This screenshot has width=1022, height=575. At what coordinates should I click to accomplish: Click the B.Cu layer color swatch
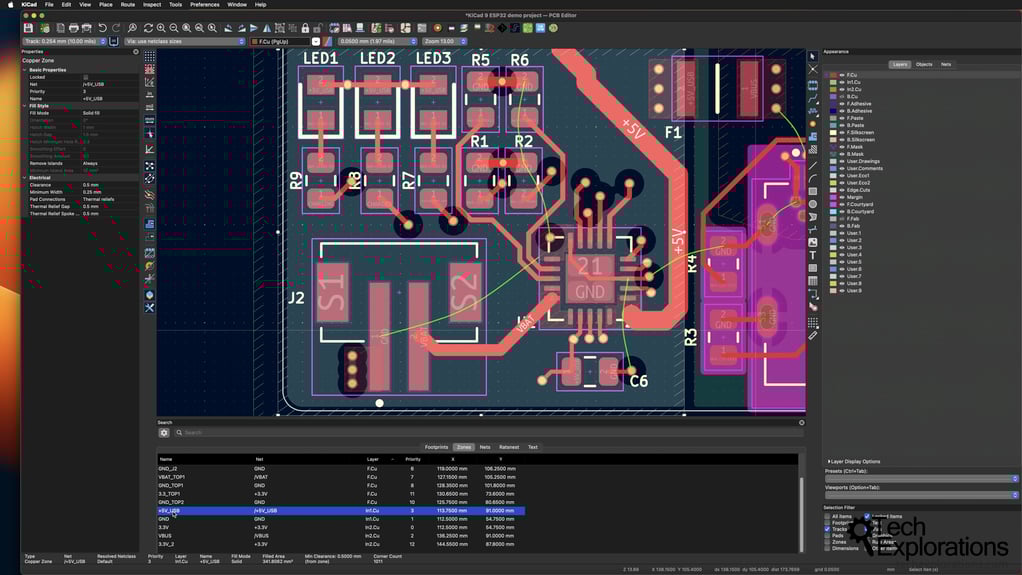pos(832,96)
